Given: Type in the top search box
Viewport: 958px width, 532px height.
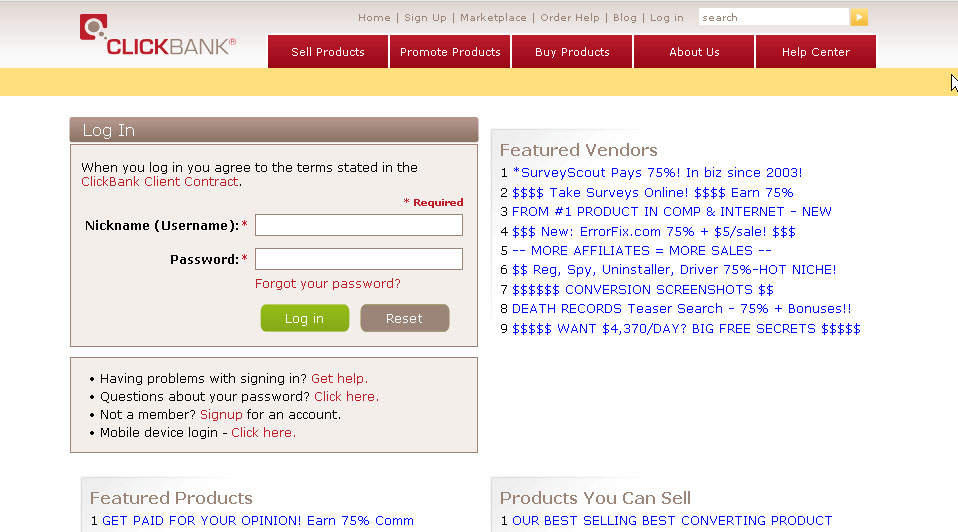Looking at the screenshot, I should tap(773, 17).
